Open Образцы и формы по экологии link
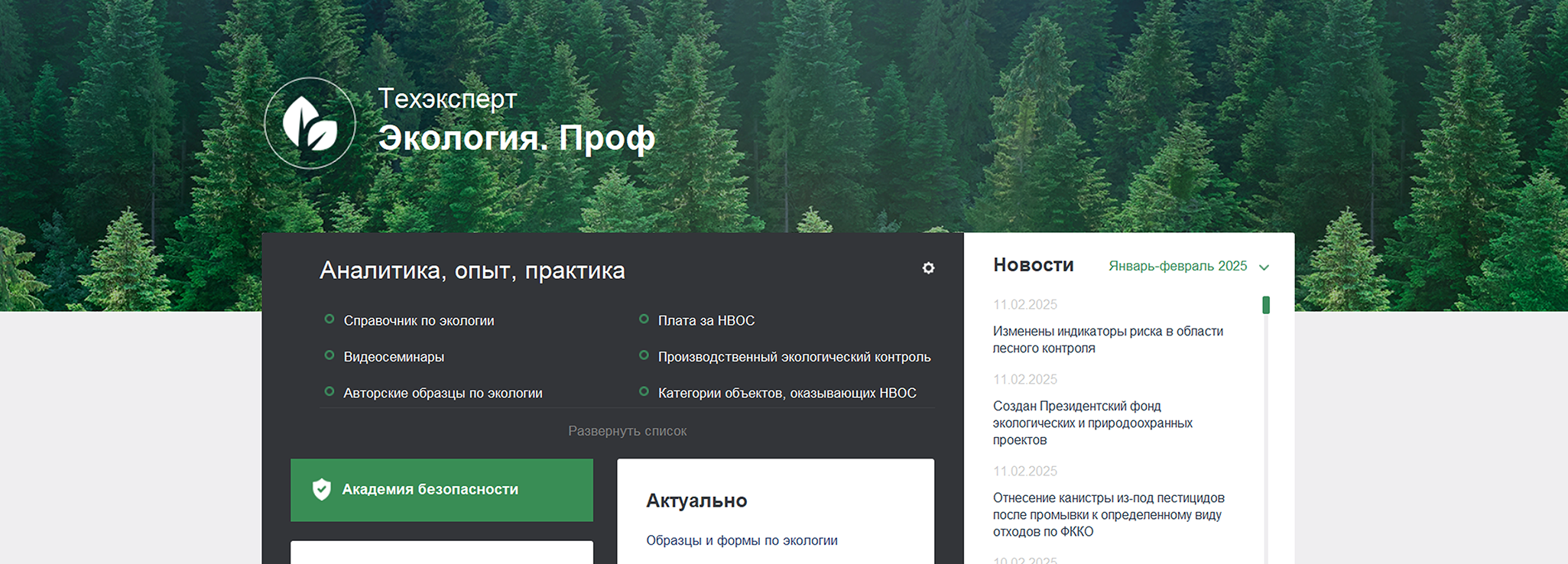The width and height of the screenshot is (1568, 564). click(x=742, y=540)
